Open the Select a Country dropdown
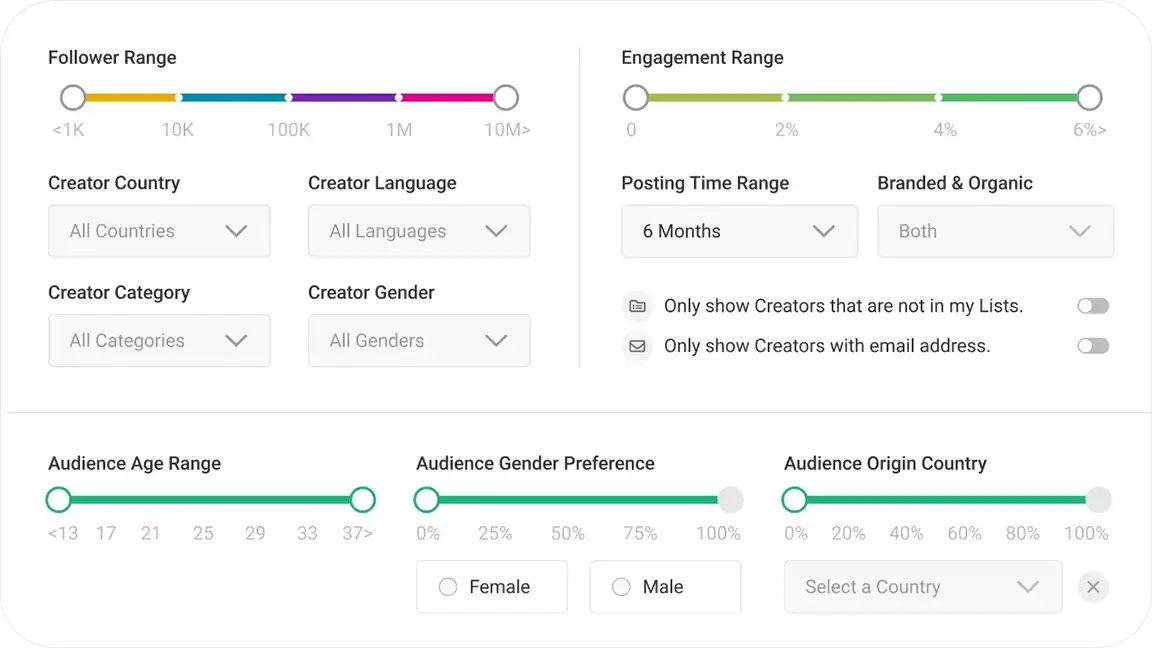 pyautogui.click(x=922, y=587)
